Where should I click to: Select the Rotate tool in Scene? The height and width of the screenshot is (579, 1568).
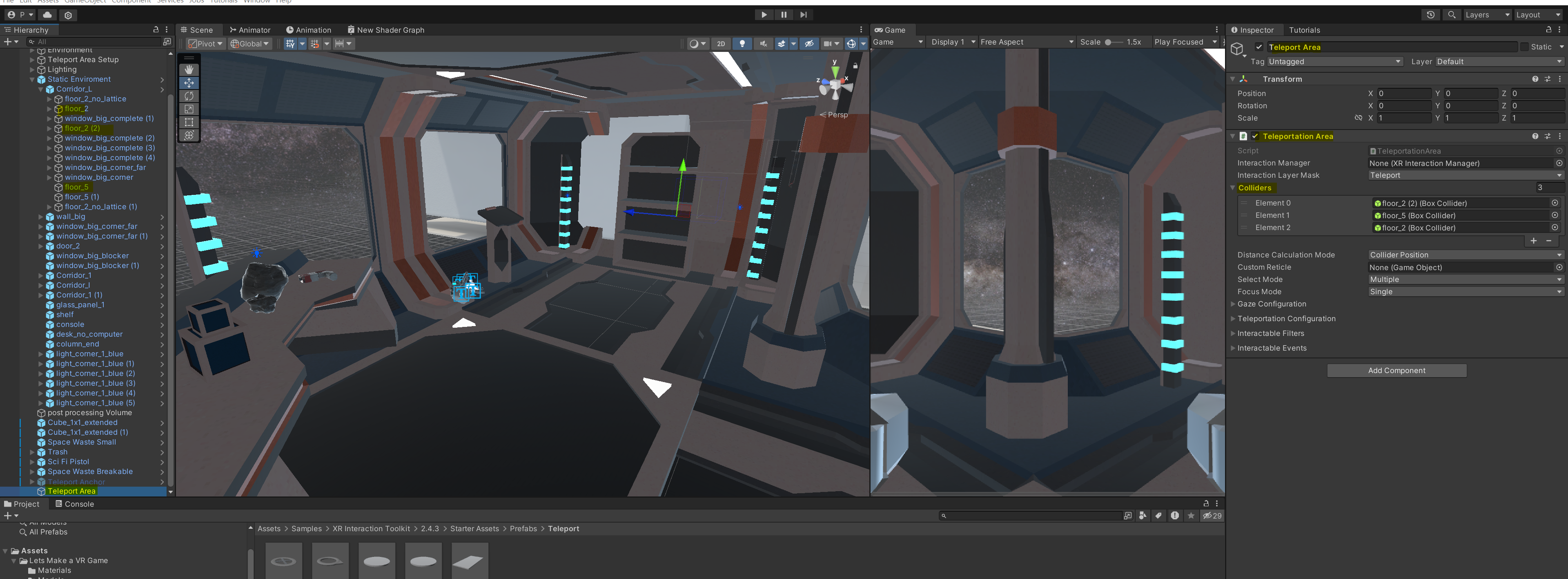point(189,96)
